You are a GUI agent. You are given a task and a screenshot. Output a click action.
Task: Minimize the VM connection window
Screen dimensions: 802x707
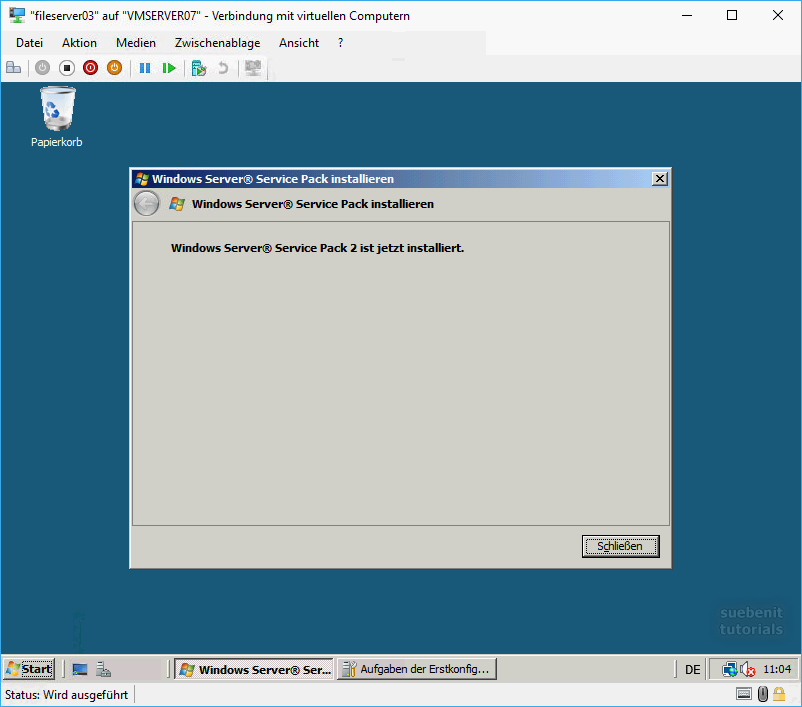(687, 15)
